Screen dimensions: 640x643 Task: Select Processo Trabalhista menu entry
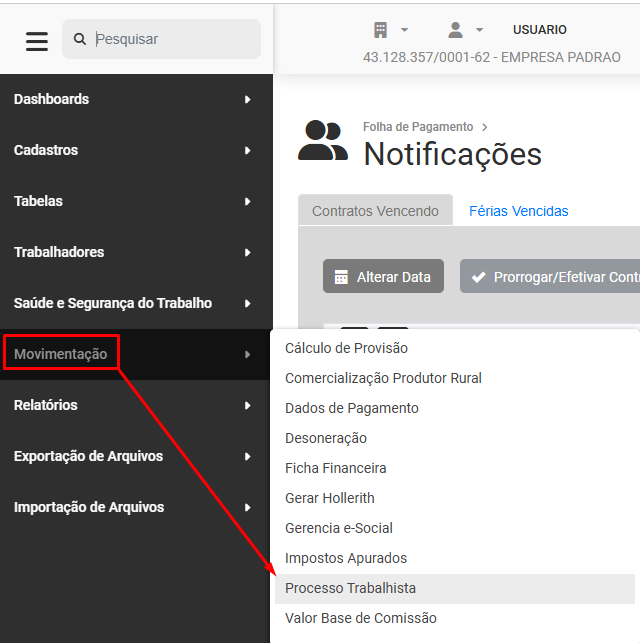350,588
